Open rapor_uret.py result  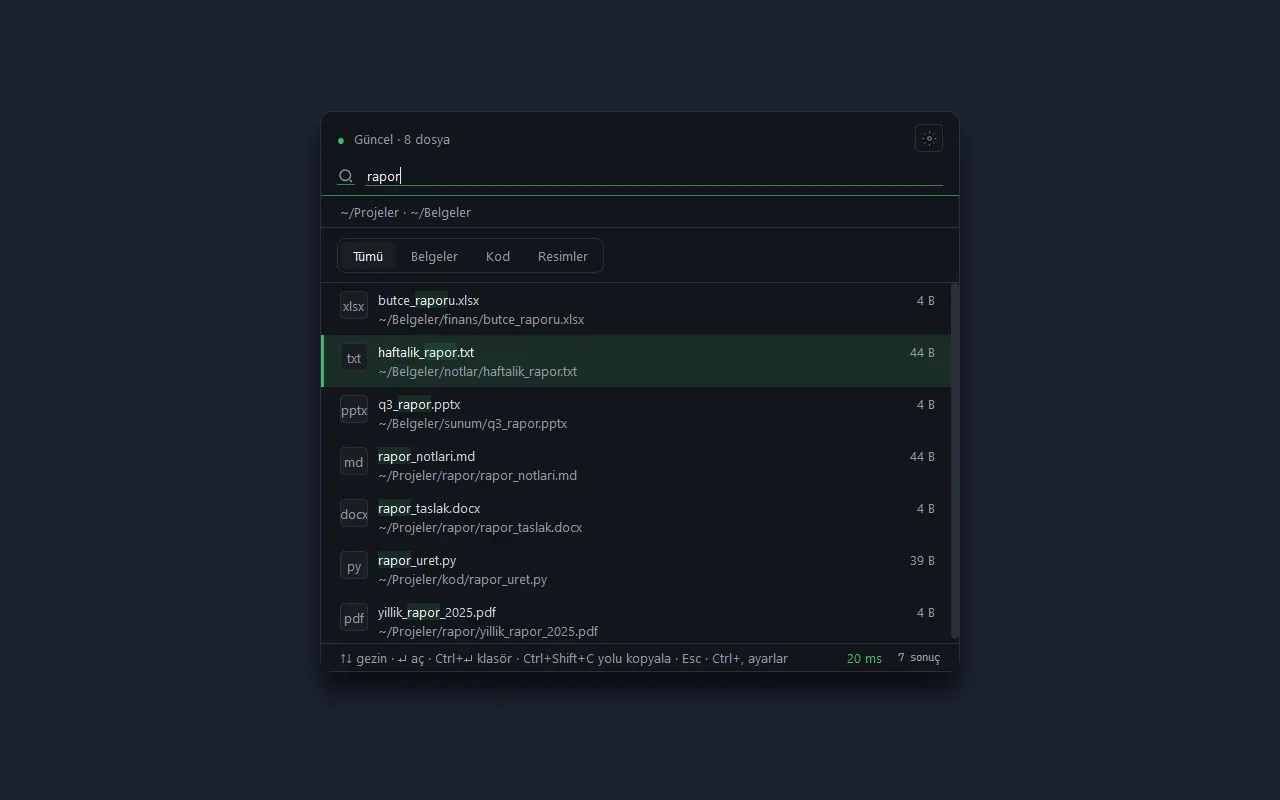(x=636, y=569)
